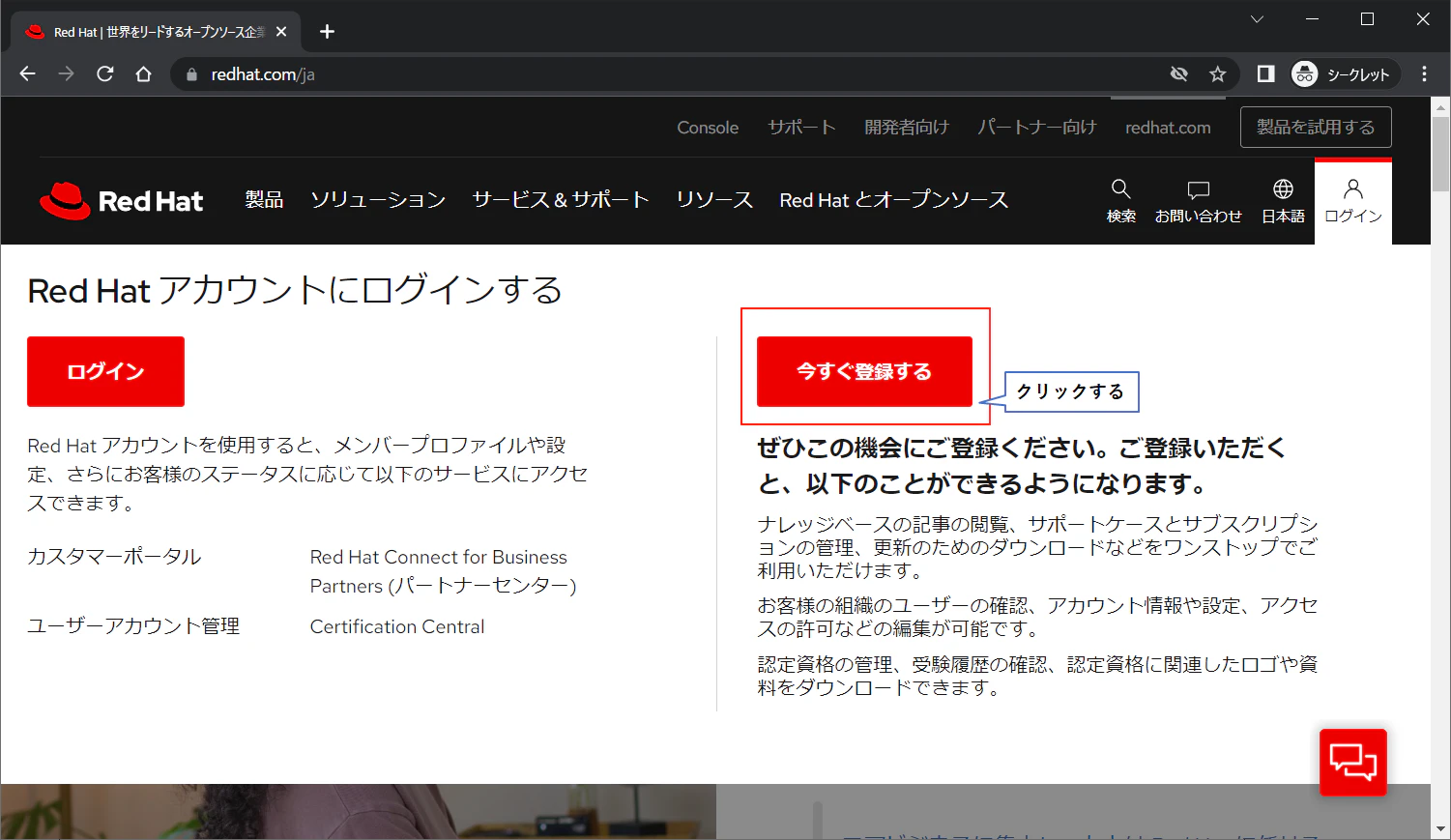Click the red ログイン button
The height and width of the screenshot is (840, 1451).
coord(105,371)
